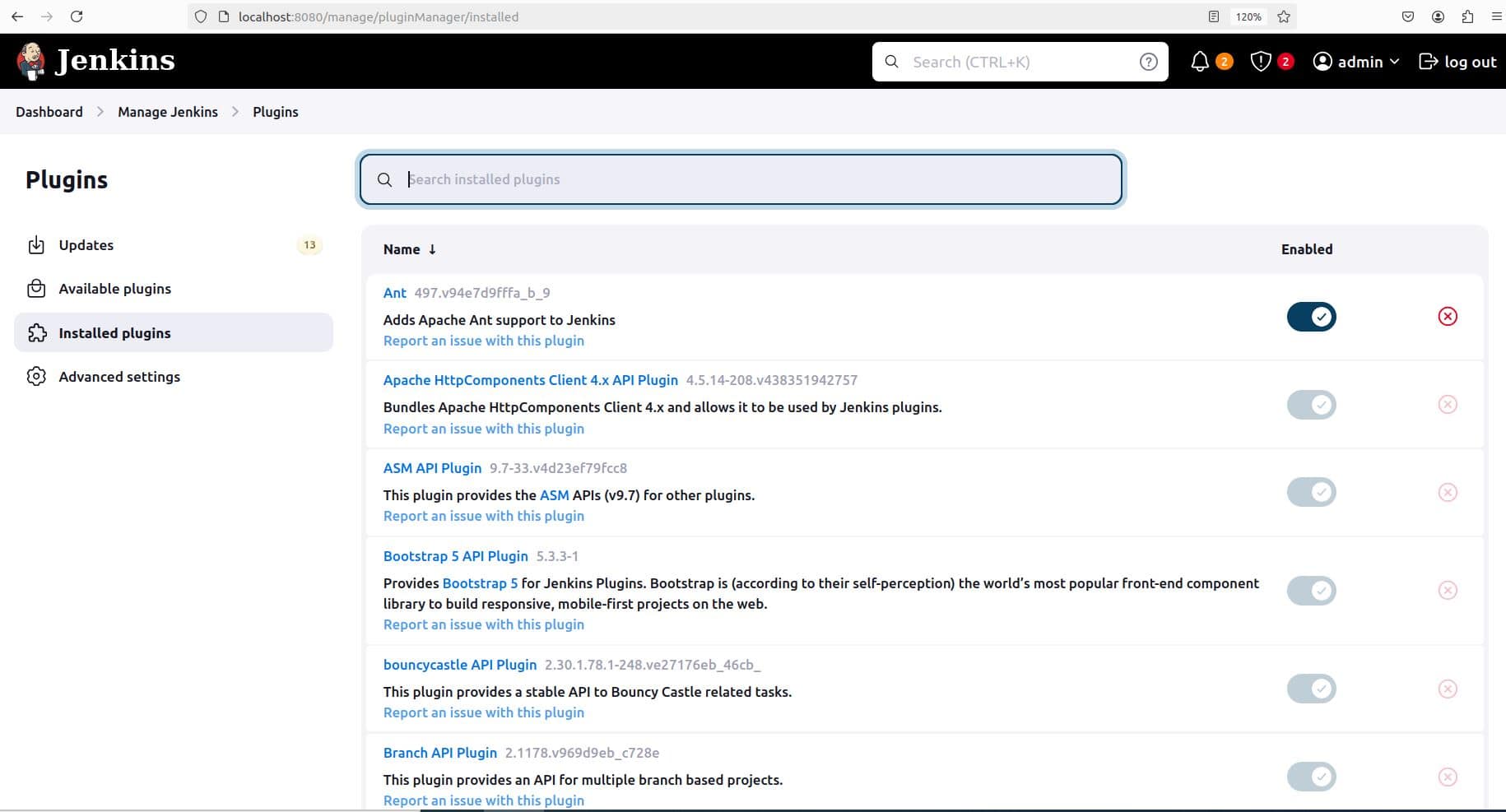
Task: Click the Bootstrap 5 link in description
Action: (x=481, y=583)
